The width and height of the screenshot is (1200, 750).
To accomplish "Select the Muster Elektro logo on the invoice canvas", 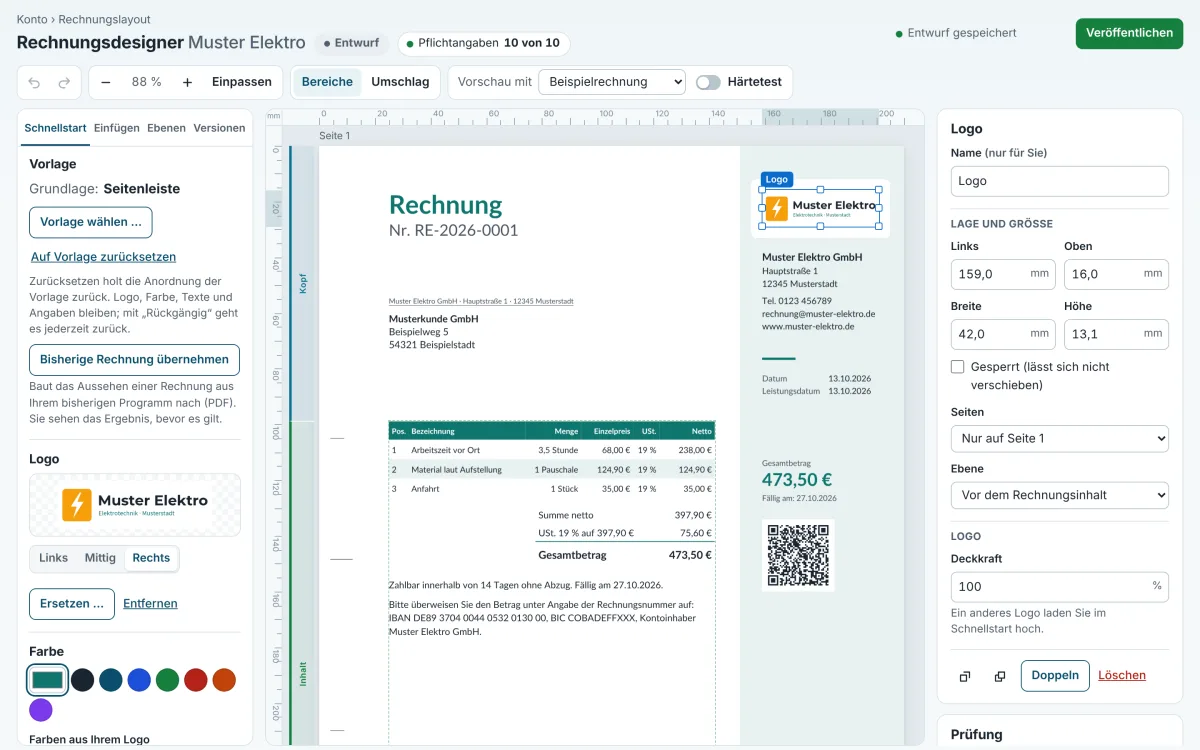I will [821, 208].
